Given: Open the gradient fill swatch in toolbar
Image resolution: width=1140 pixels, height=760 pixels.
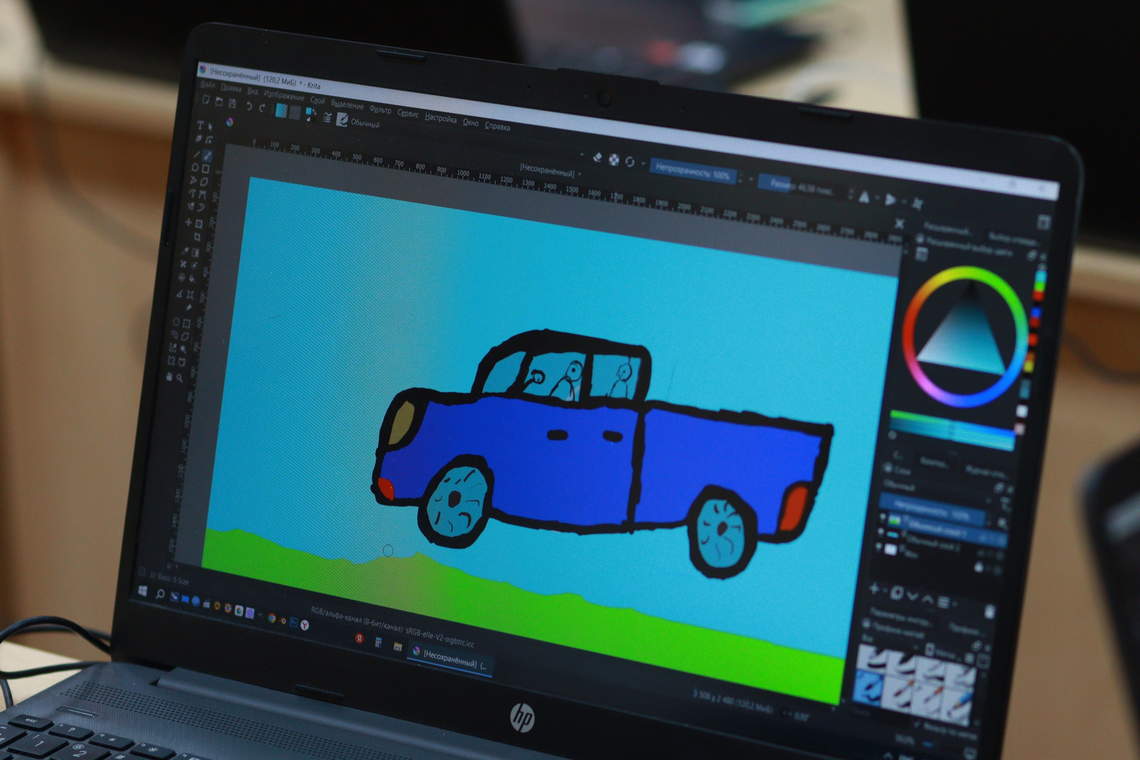Looking at the screenshot, I should [x=281, y=111].
